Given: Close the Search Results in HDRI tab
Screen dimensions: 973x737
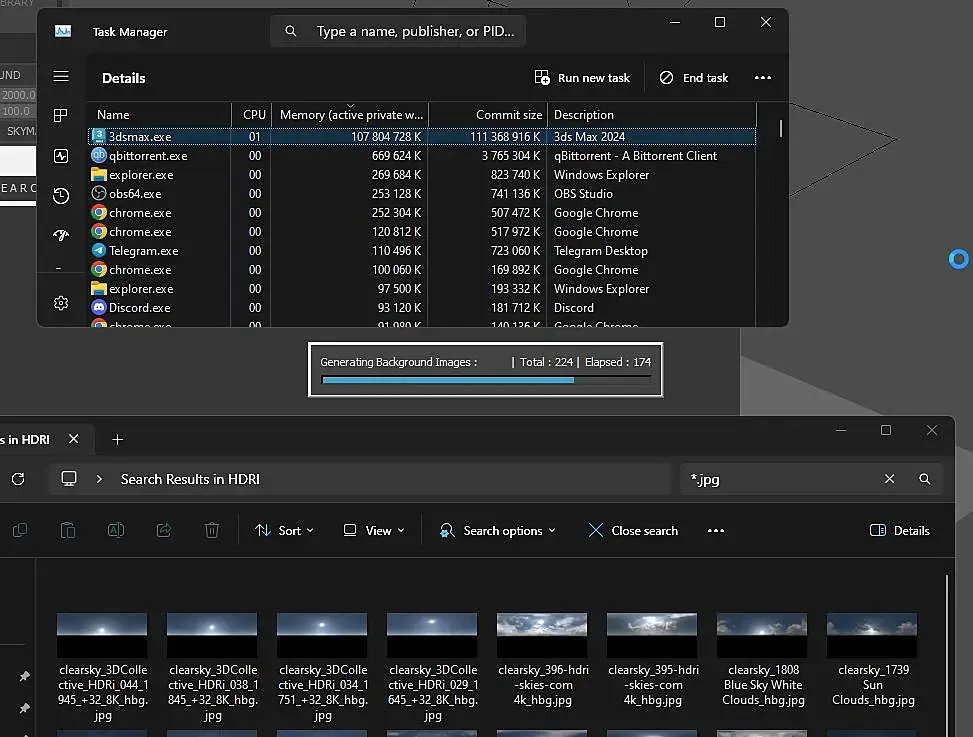Looking at the screenshot, I should (x=74, y=439).
